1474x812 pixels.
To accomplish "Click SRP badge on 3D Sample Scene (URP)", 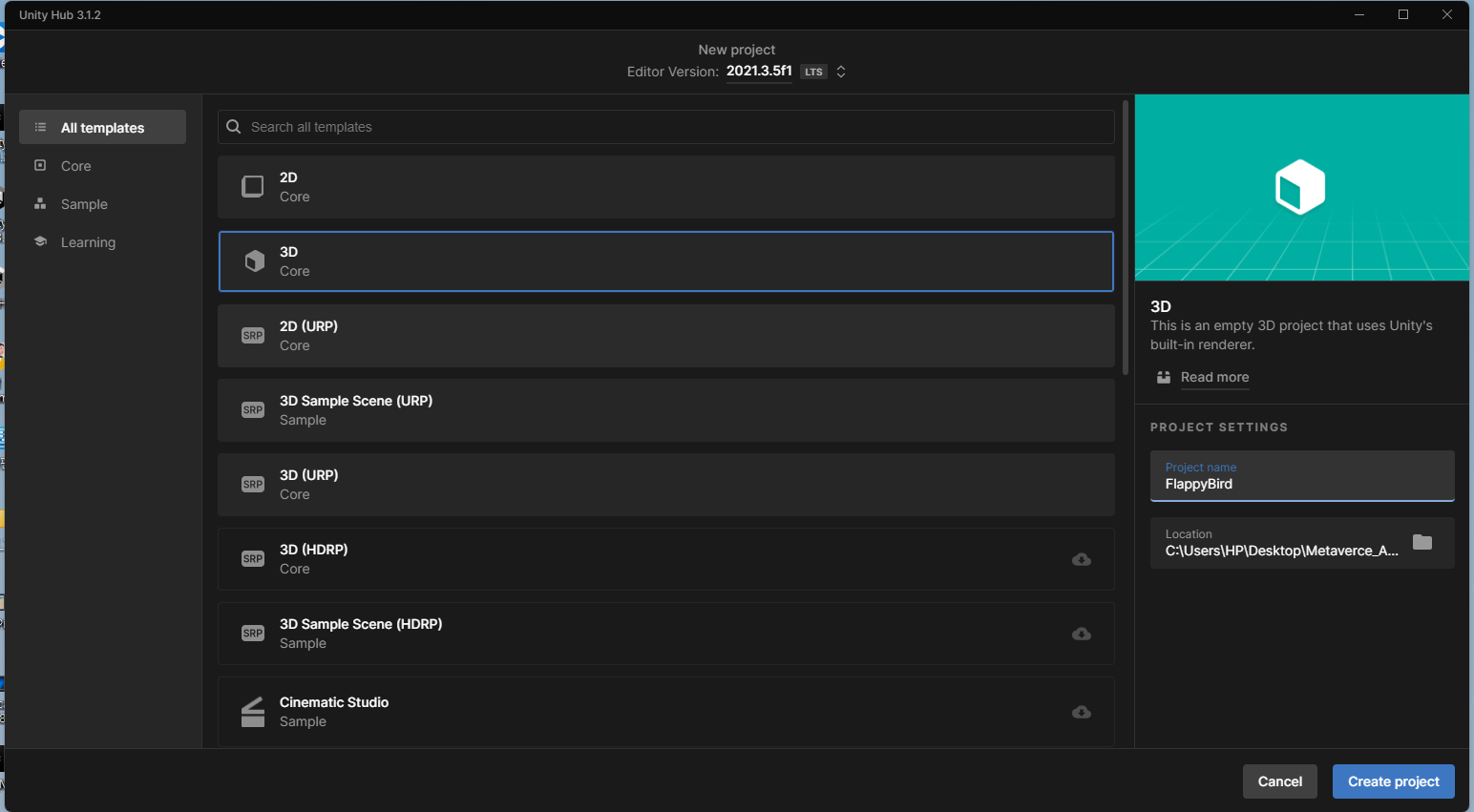I will [x=253, y=409].
